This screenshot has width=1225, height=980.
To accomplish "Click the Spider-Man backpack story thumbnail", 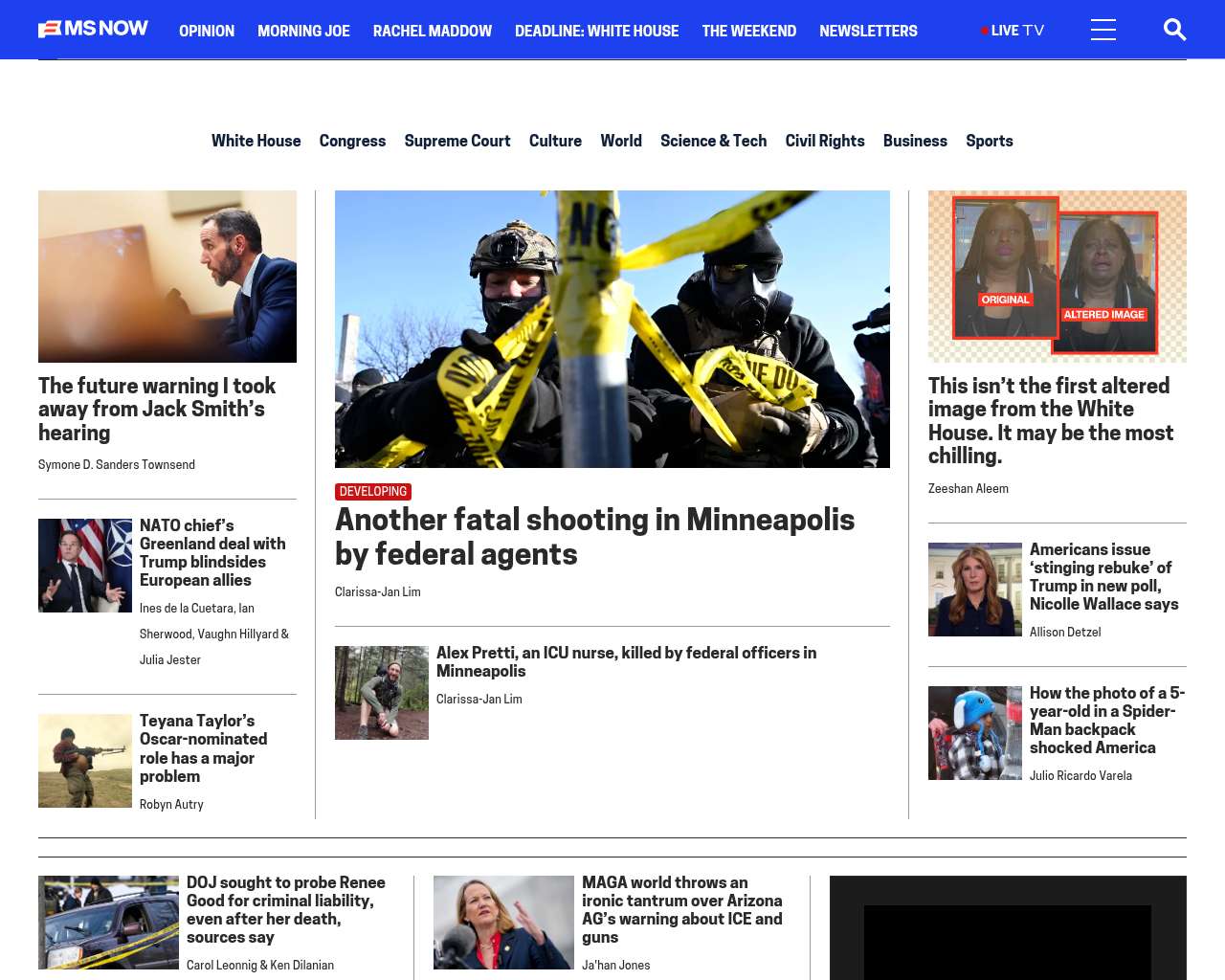I will coord(974,733).
